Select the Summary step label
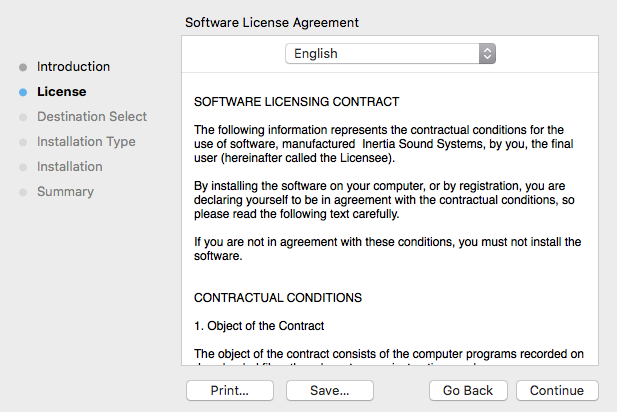Viewport: 617px width, 412px height. (x=65, y=192)
